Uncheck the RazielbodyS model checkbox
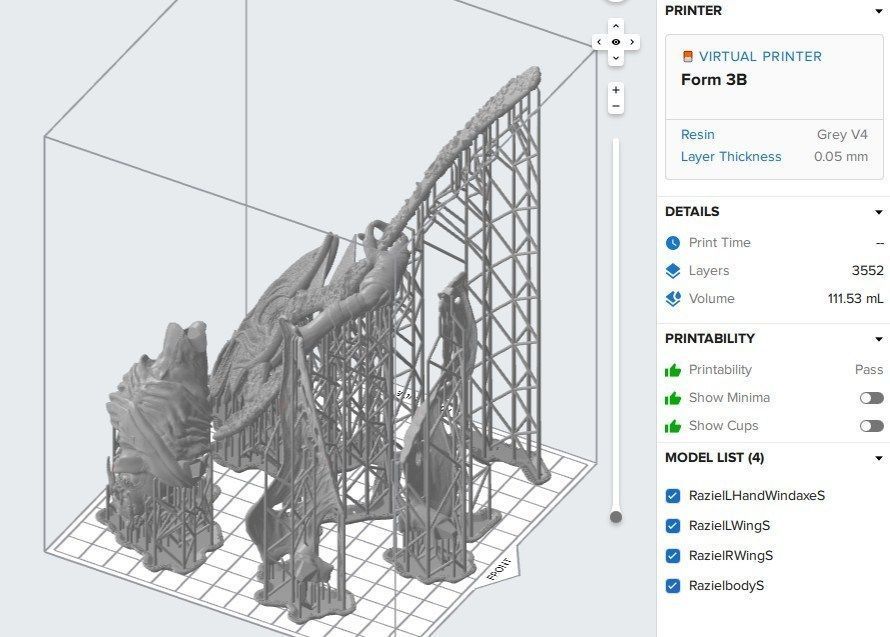The image size is (890, 637). [x=673, y=586]
